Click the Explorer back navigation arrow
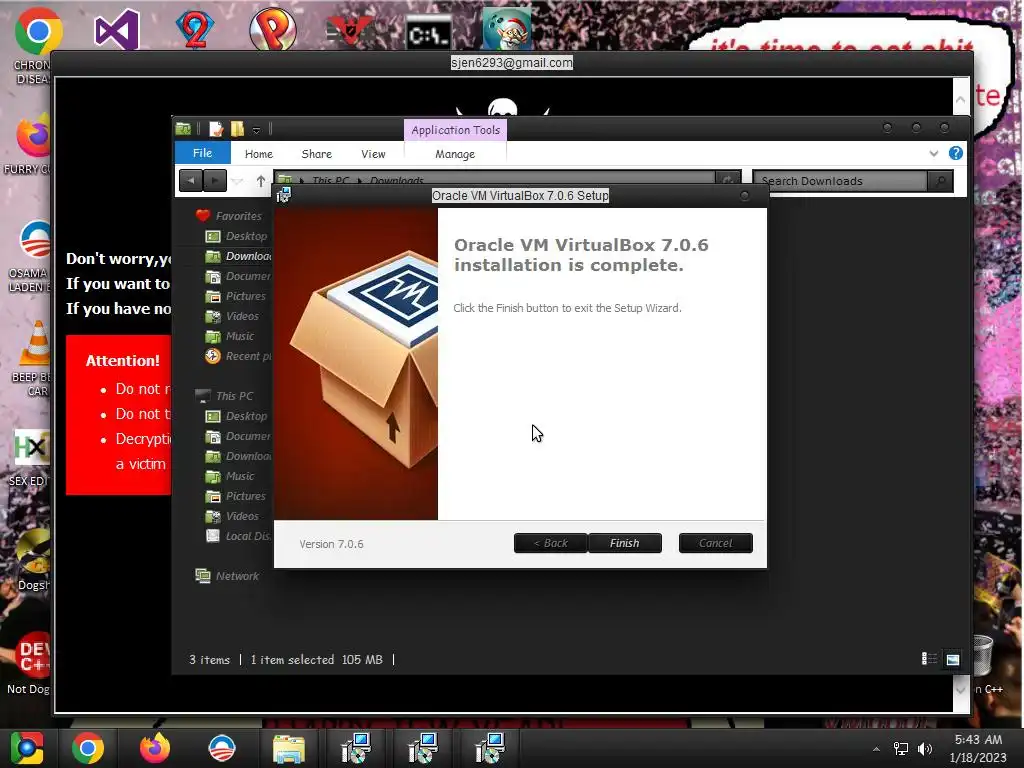This screenshot has width=1024, height=768. (x=191, y=181)
